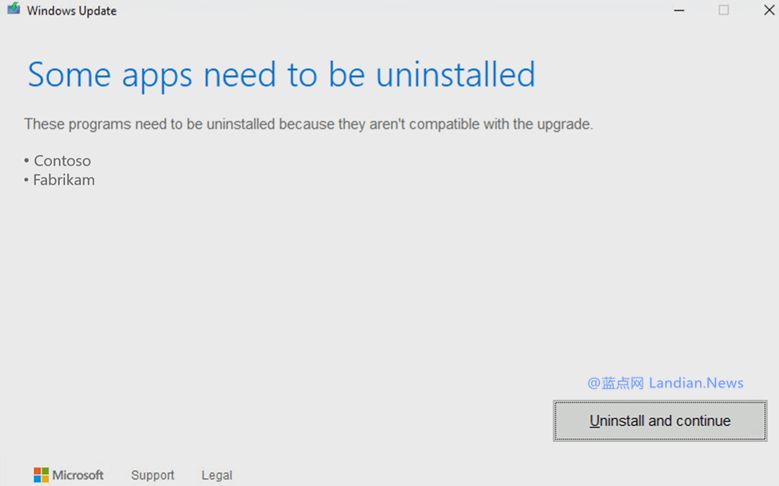The image size is (779, 486).
Task: Click the Landian.News watermark text
Action: (x=696, y=383)
